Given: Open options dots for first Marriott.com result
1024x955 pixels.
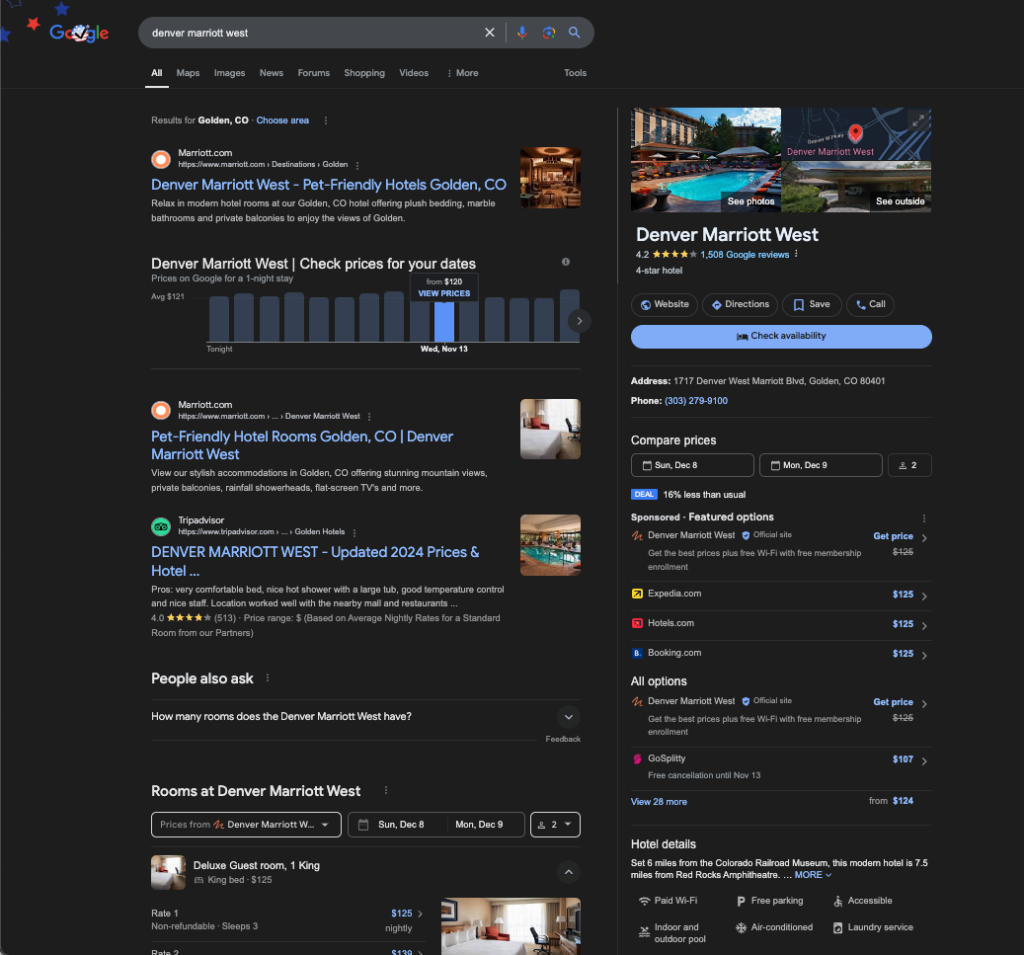Looking at the screenshot, I should pos(357,165).
